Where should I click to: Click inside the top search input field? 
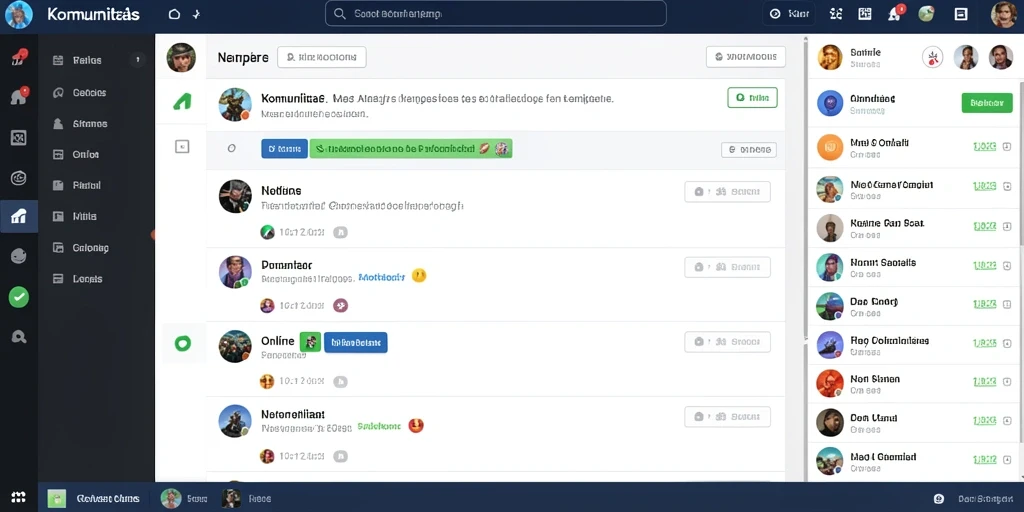pyautogui.click(x=496, y=13)
